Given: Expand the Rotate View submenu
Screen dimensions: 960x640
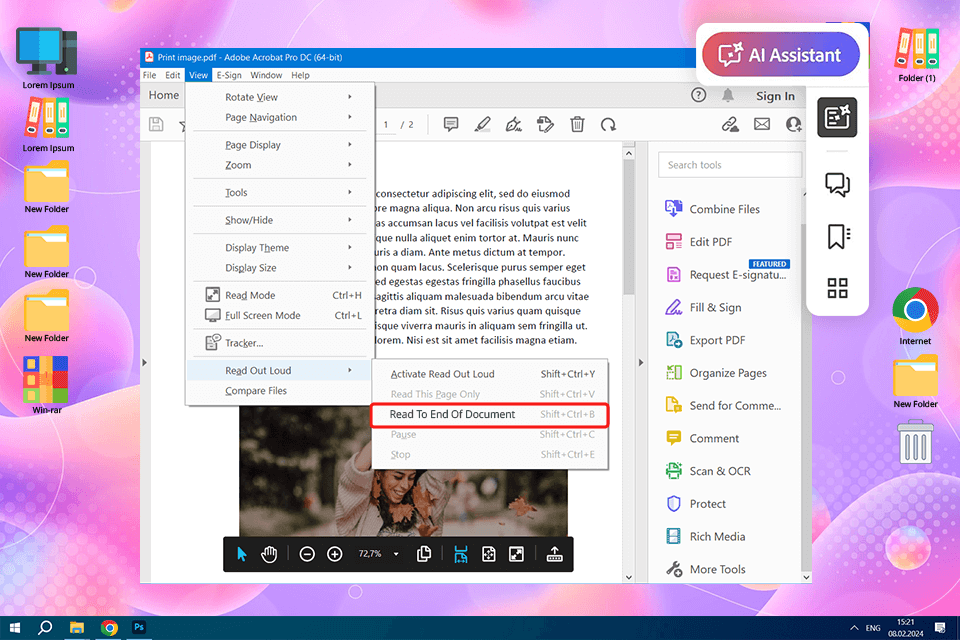Looking at the screenshot, I should [280, 97].
